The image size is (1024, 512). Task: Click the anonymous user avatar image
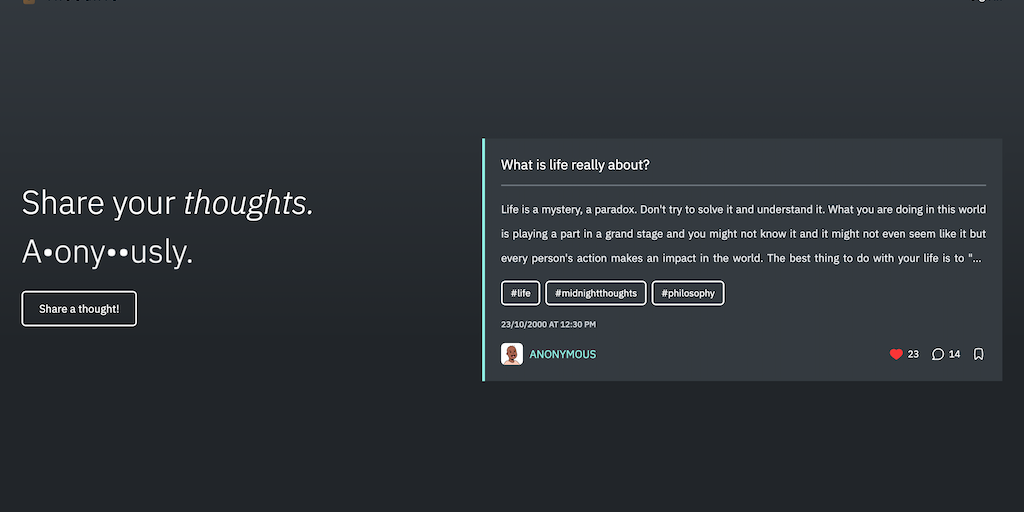tap(512, 354)
